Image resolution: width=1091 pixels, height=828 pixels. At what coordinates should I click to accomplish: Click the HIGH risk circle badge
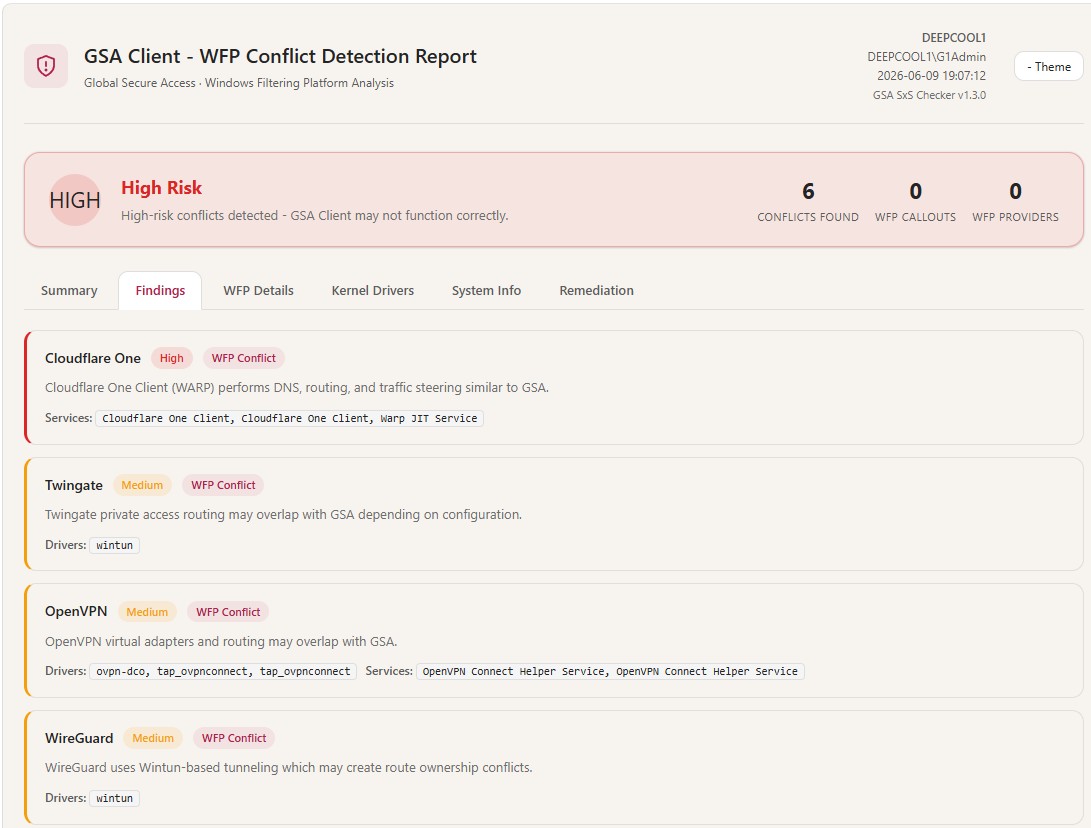click(x=75, y=200)
